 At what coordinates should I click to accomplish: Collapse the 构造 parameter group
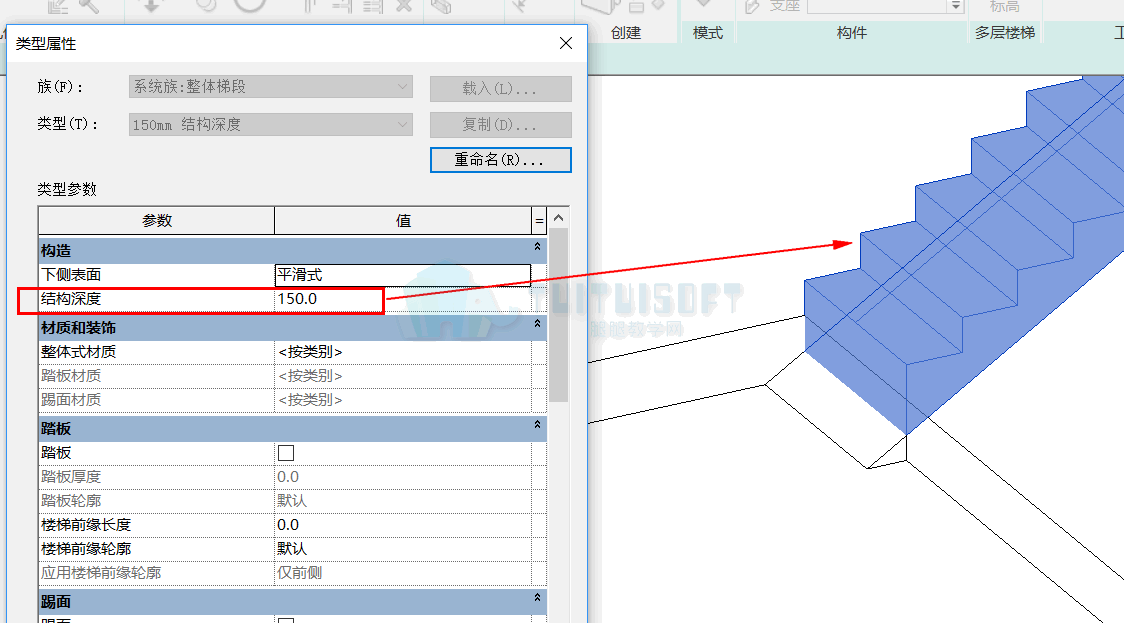click(537, 247)
